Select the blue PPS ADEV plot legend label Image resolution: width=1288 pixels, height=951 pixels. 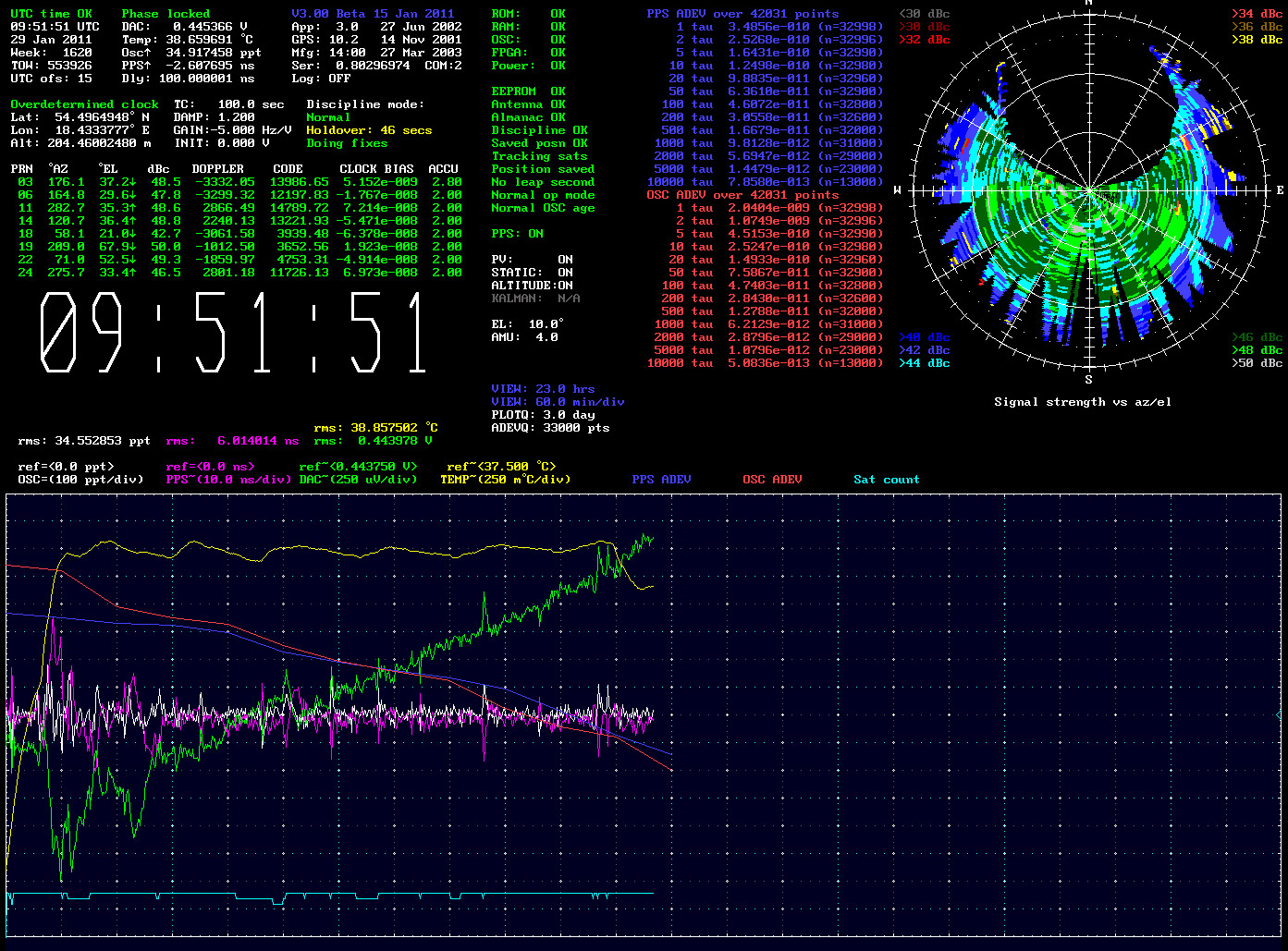[x=661, y=480]
